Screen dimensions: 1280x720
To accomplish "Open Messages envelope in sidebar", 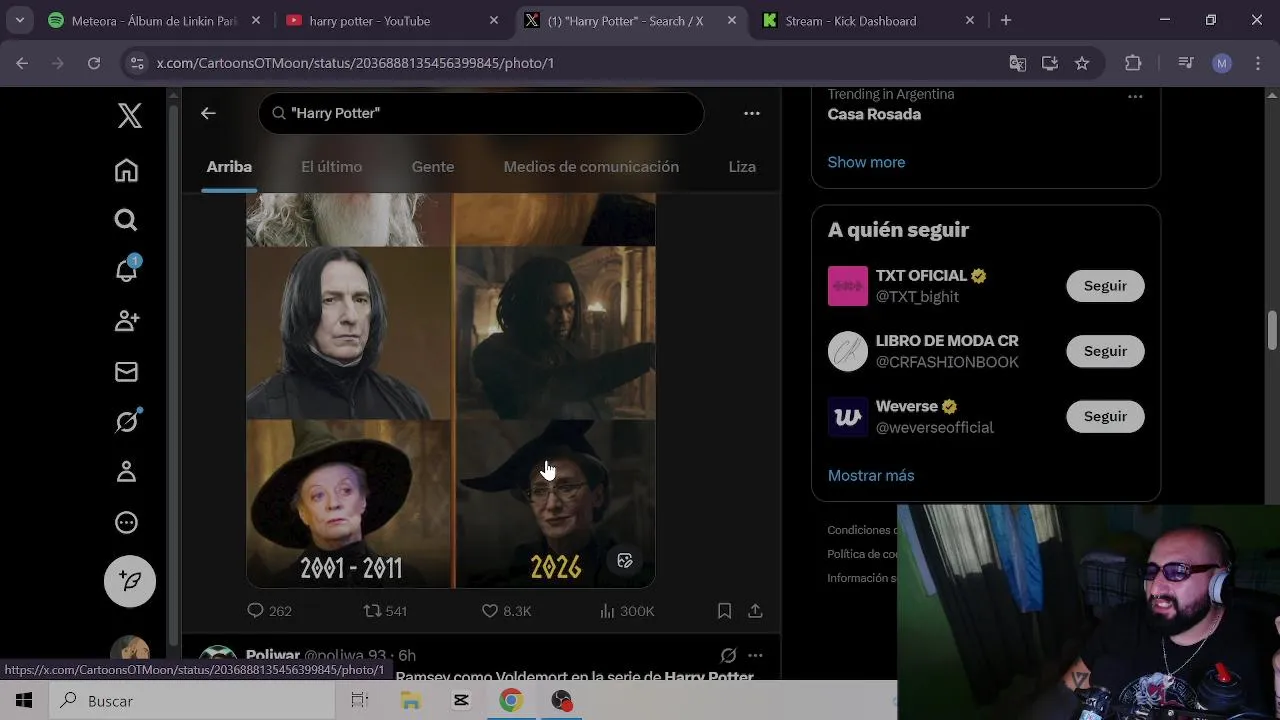I will 126,371.
